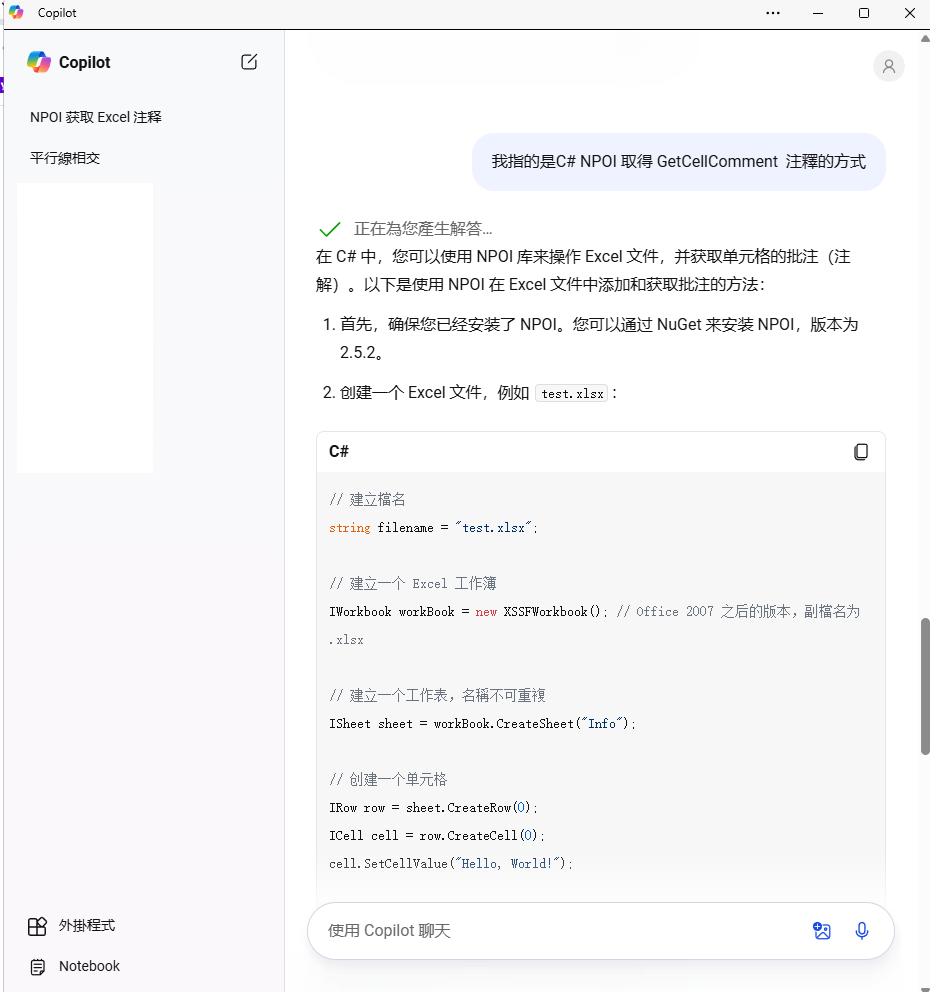
Task: Click the comment // 建立檔名
Action: coord(367,500)
